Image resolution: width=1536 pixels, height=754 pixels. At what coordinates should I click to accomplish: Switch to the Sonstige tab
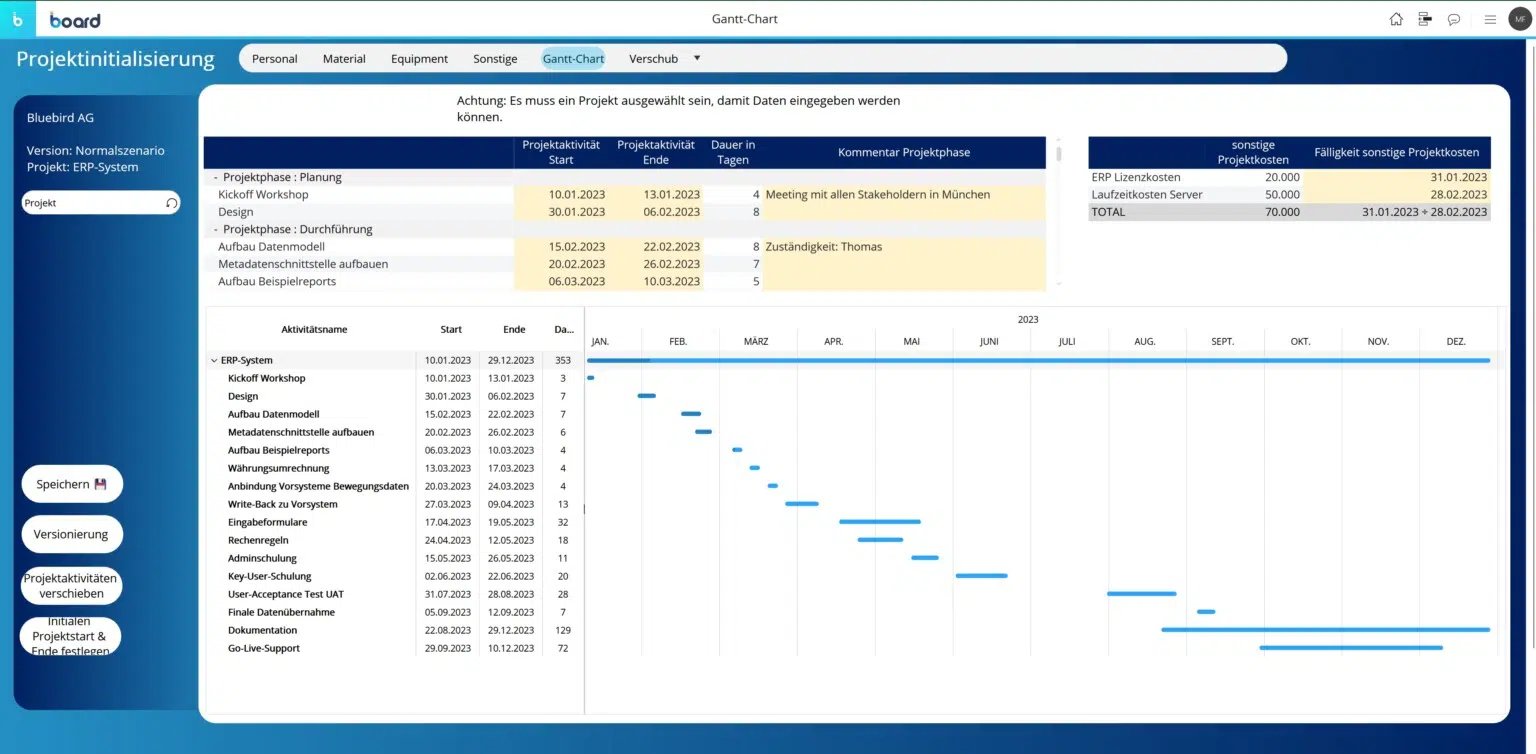click(495, 59)
